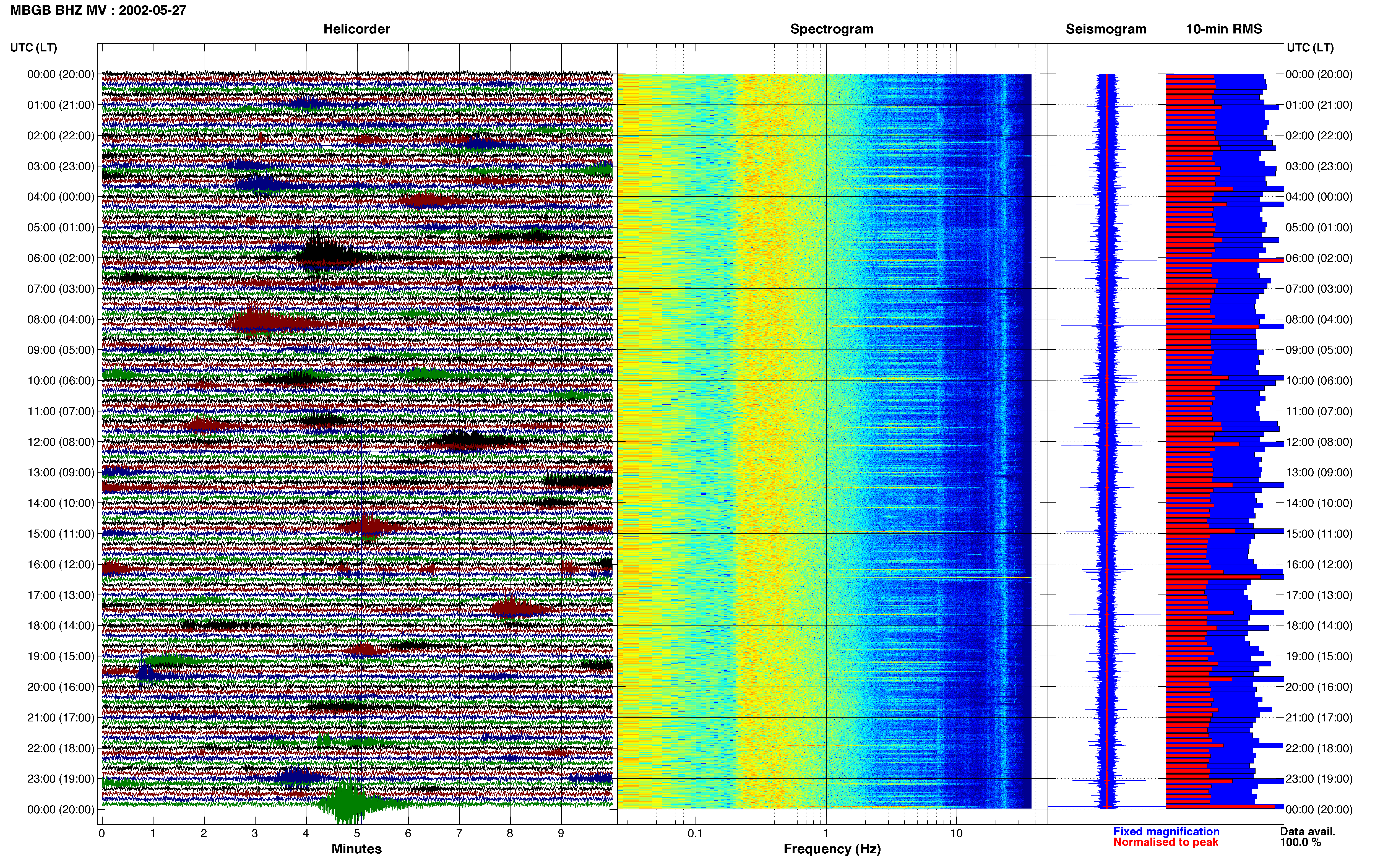
Task: Click '09:00 (05:00)' beside the RMS panel
Action: (x=1319, y=350)
